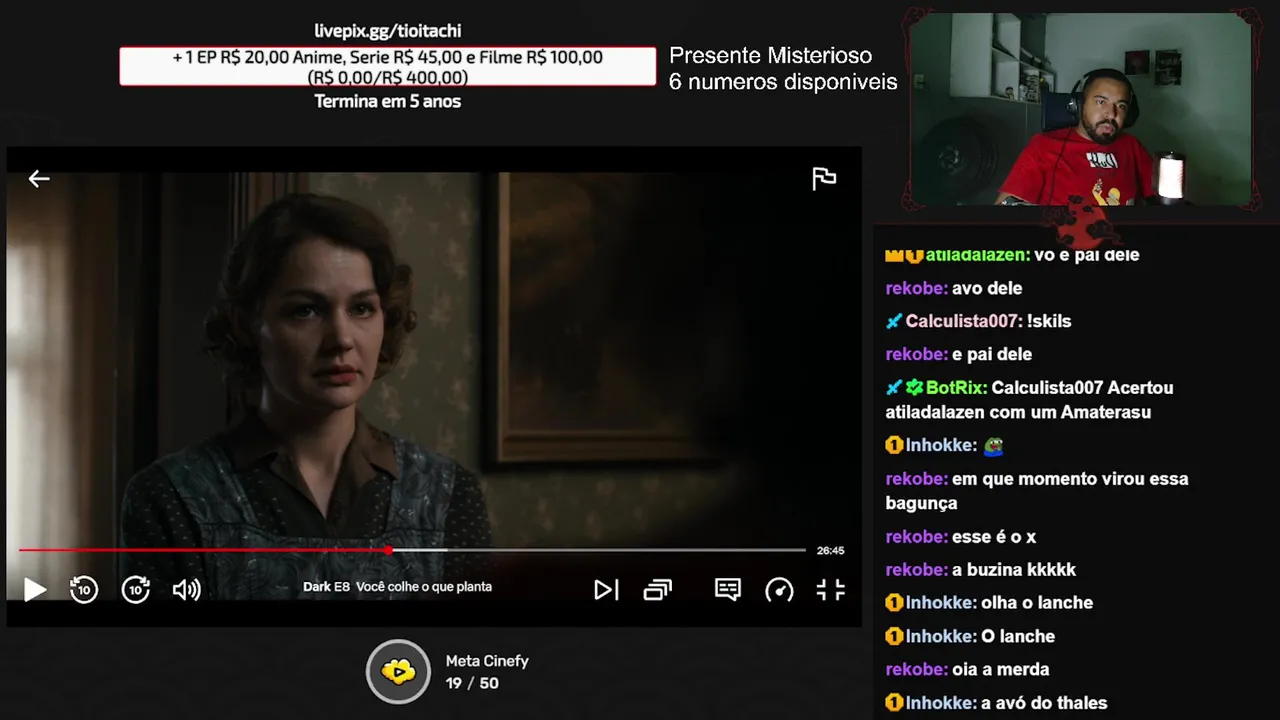Click 'Termina em 5 anos' text
This screenshot has height=720, width=1280.
click(388, 101)
